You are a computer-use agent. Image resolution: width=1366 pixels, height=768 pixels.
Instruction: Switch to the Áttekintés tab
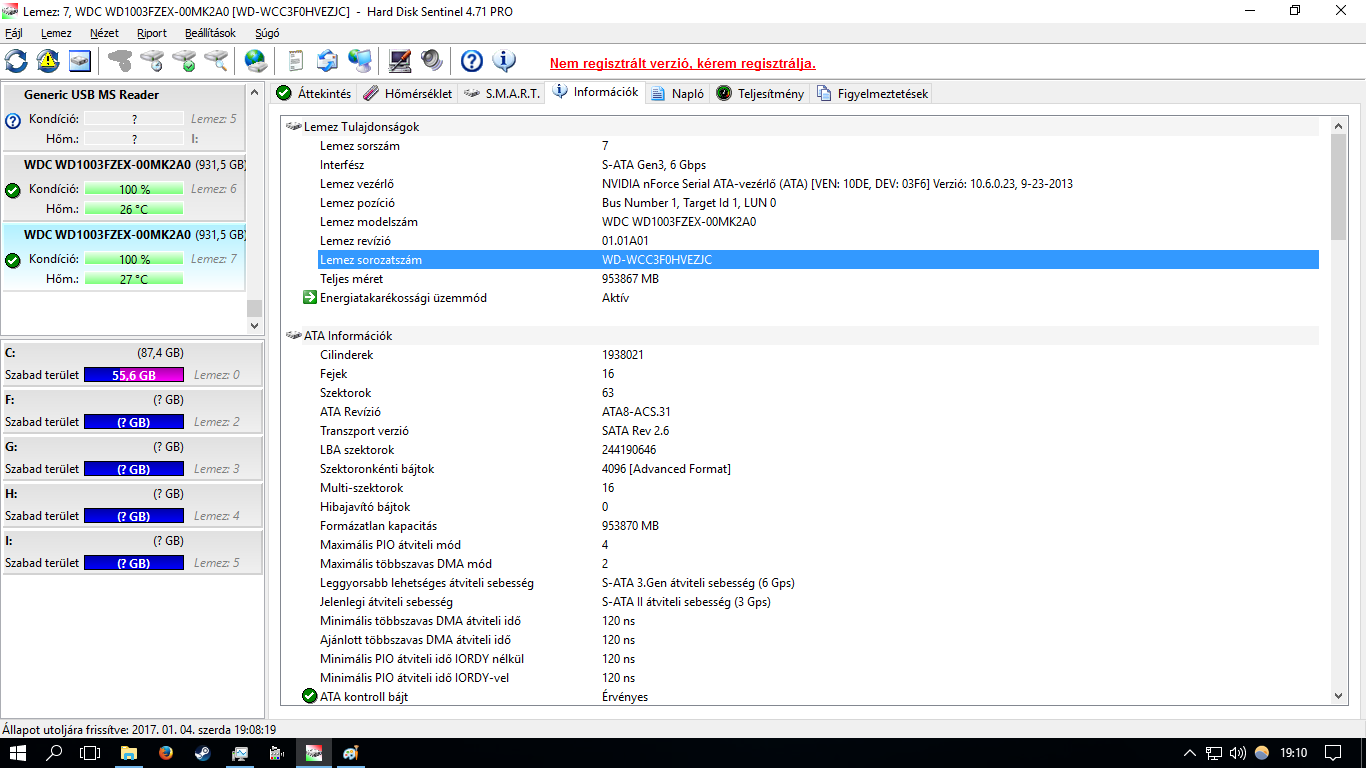tap(314, 93)
